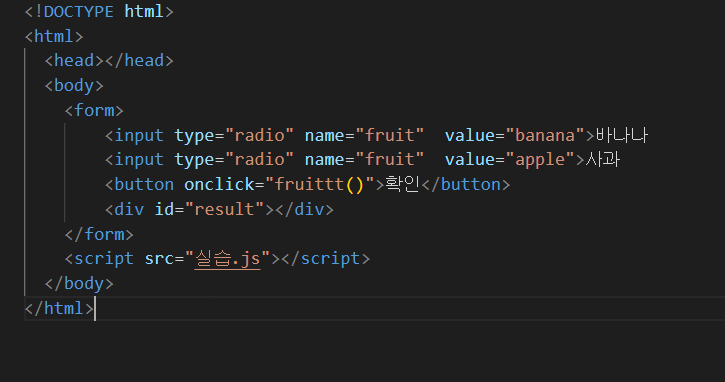This screenshot has height=382, width=725.
Task: Click the closing head tag
Action: [139, 61]
